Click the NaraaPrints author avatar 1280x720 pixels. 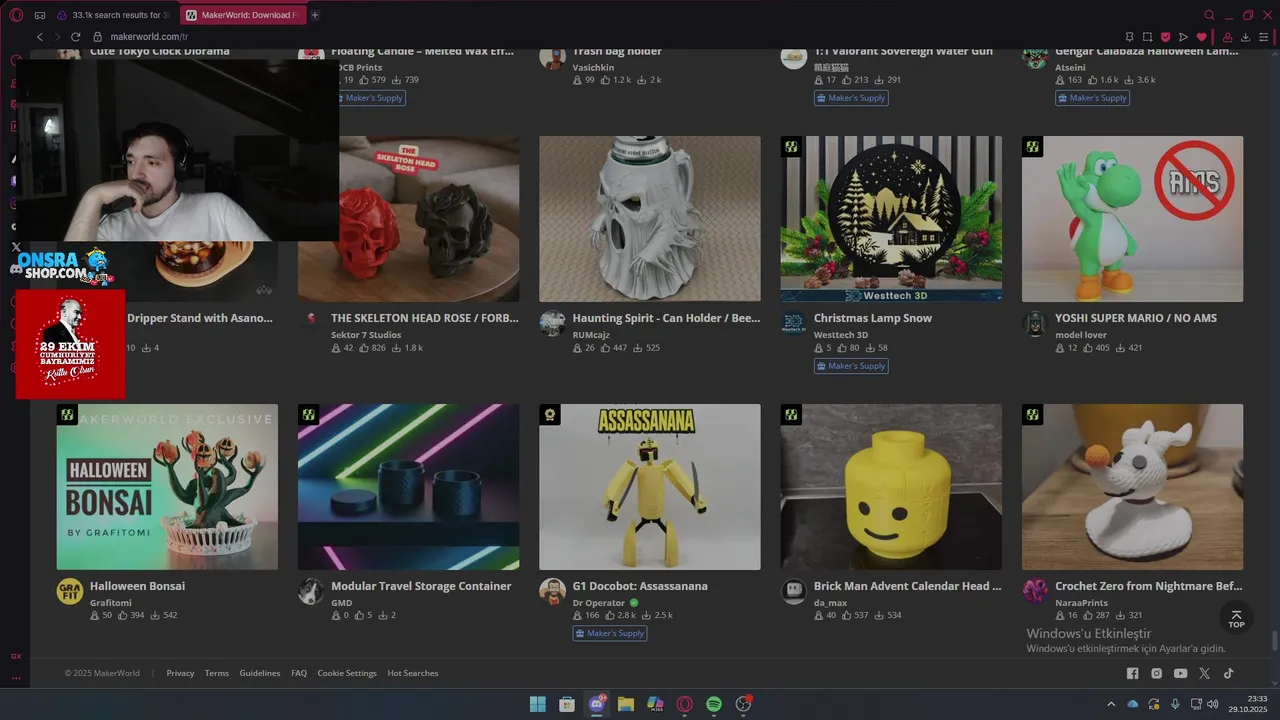pos(1035,591)
